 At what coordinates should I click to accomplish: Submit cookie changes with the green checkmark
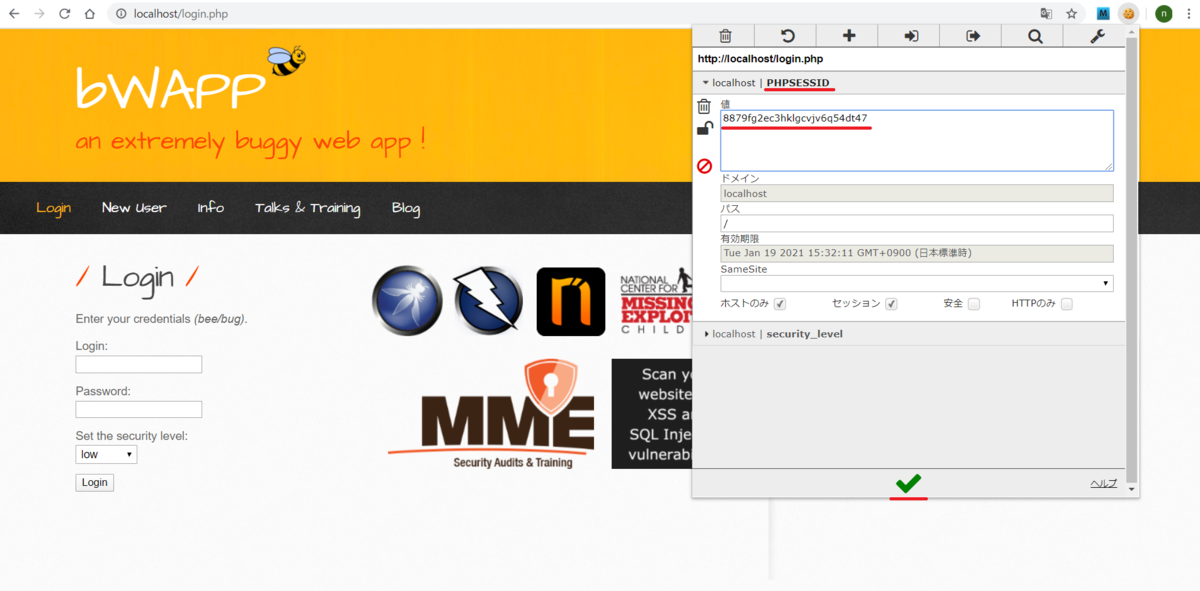click(908, 484)
